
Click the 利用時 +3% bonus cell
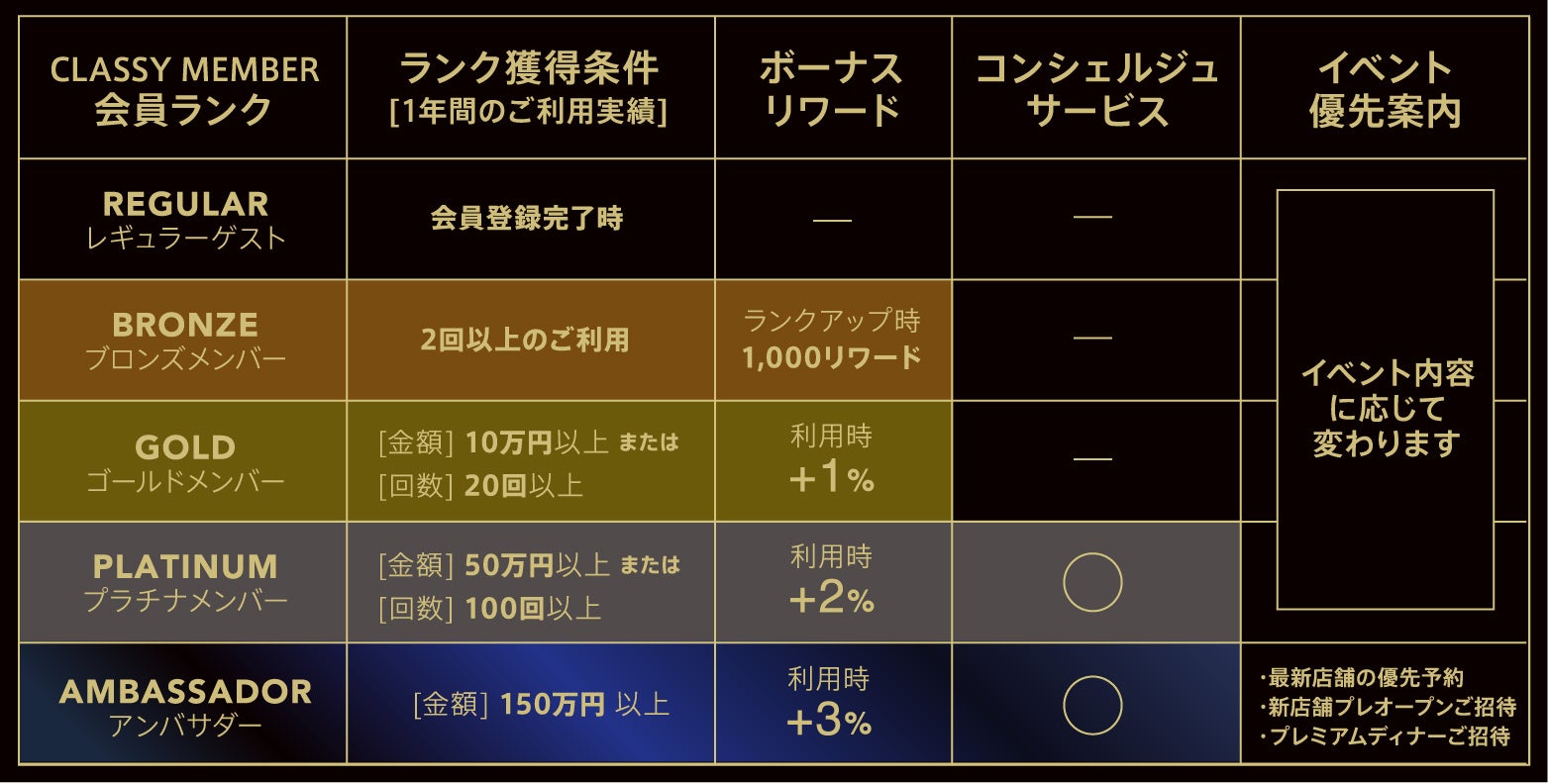830,703
